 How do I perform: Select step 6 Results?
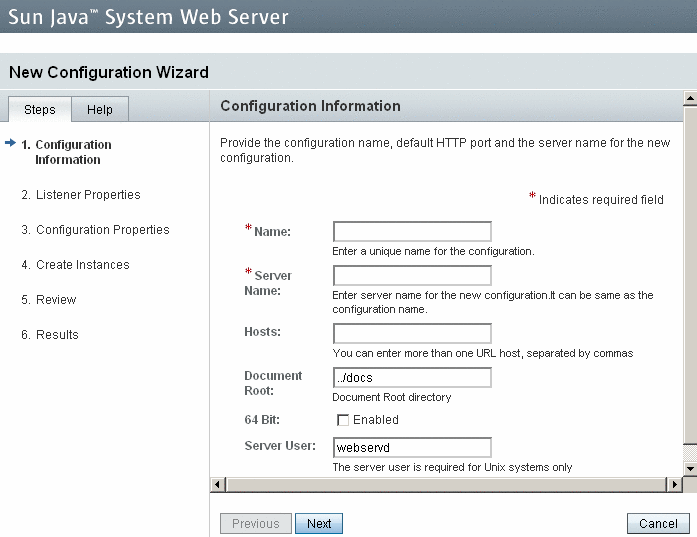[50, 335]
